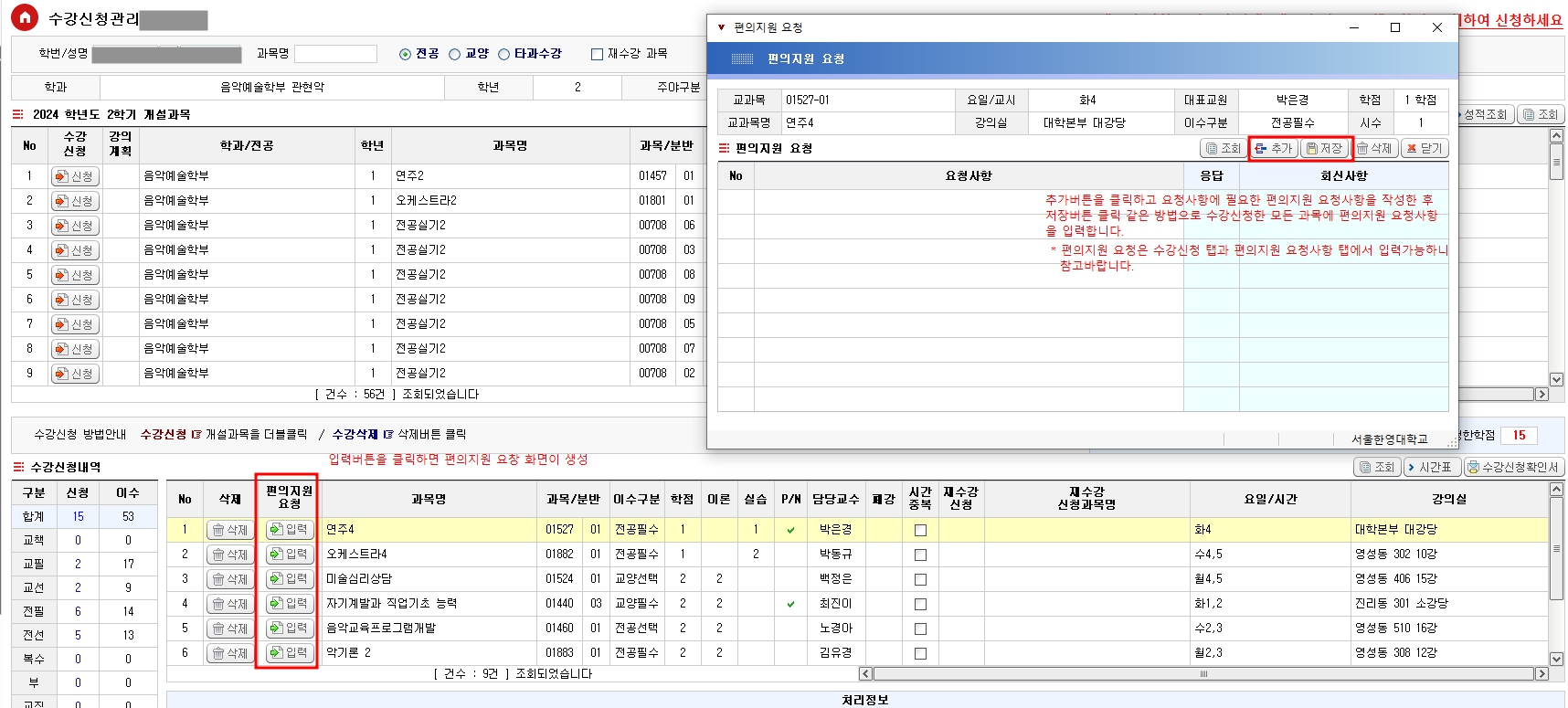
Task: Click 닫기 button in 편의지원 요청 dialog
Action: pyautogui.click(x=1425, y=148)
